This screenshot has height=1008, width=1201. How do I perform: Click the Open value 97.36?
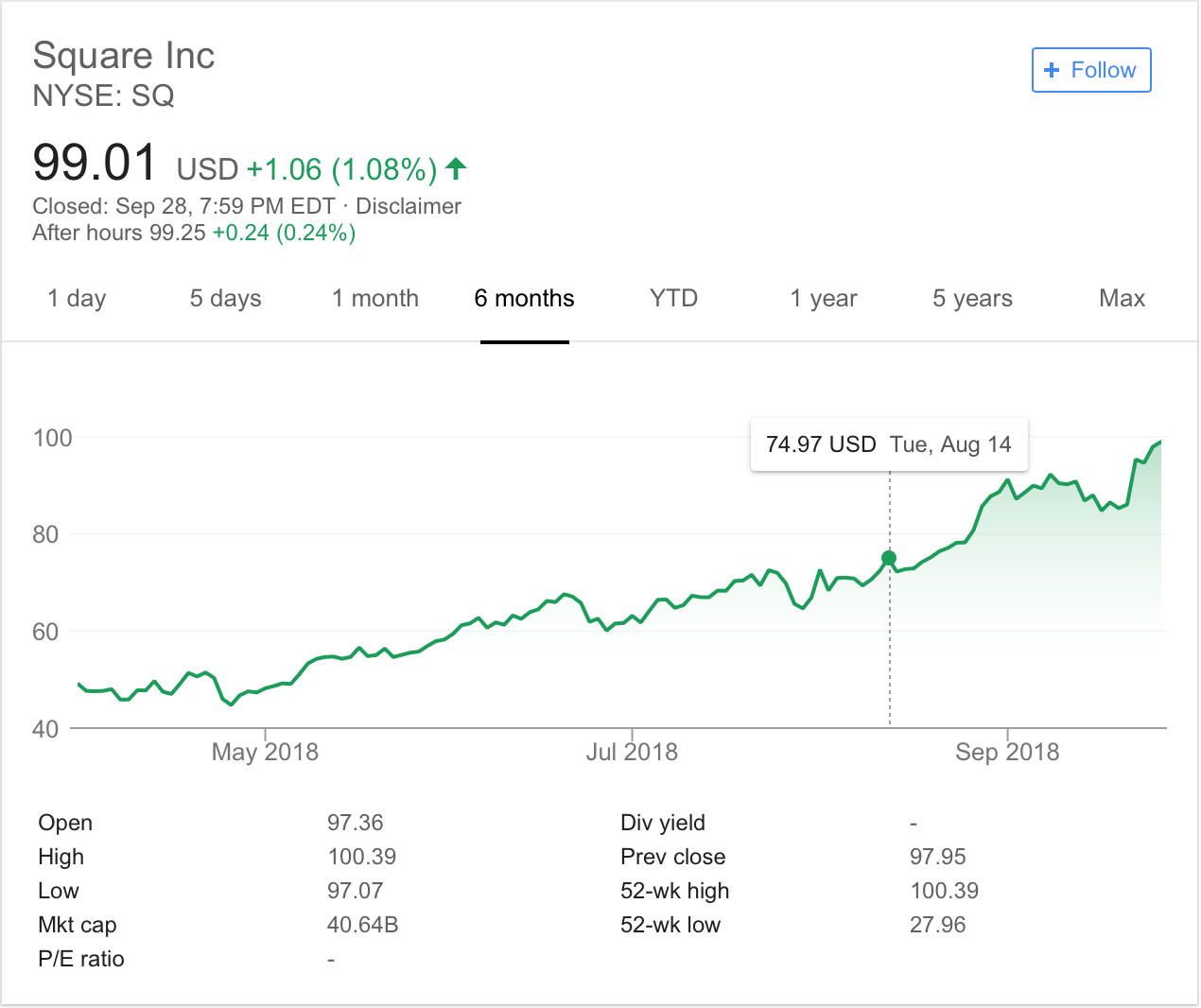point(356,823)
